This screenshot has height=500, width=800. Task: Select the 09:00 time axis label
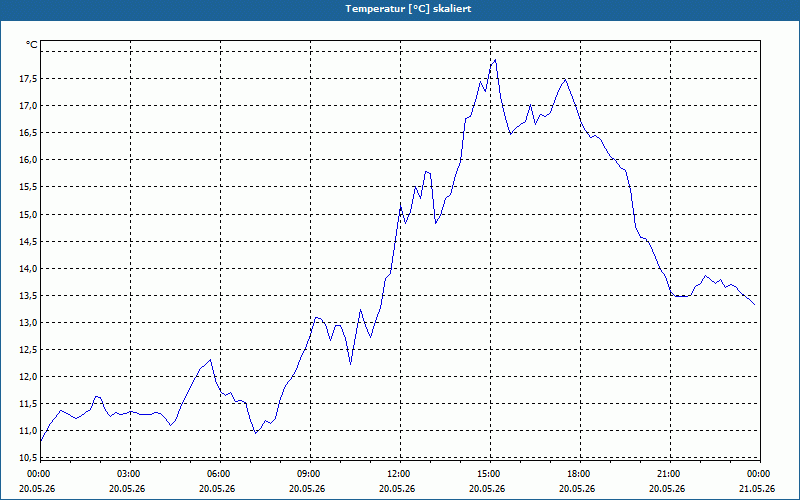(310, 474)
